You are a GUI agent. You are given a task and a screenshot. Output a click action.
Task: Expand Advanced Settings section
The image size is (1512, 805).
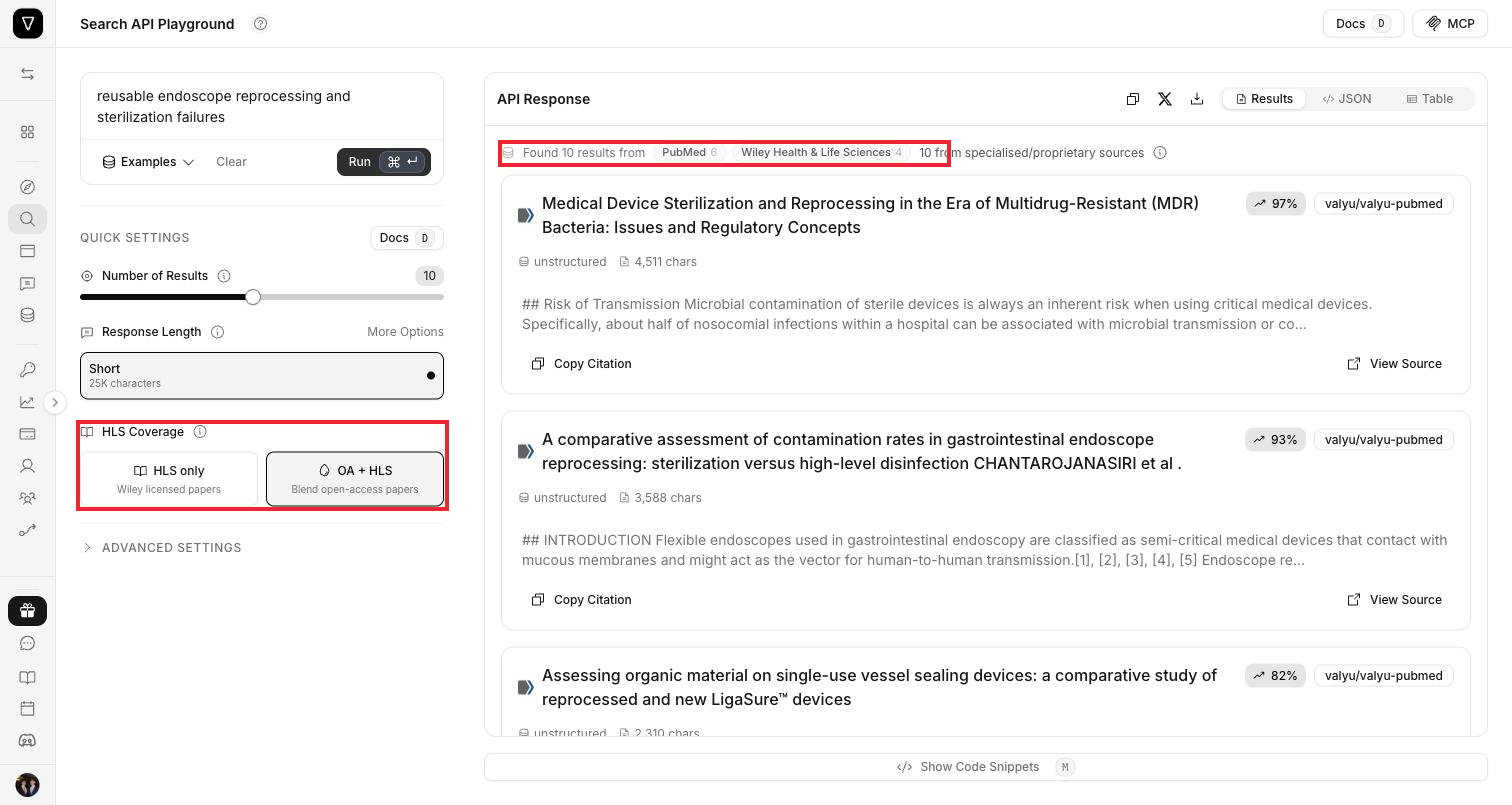point(162,548)
